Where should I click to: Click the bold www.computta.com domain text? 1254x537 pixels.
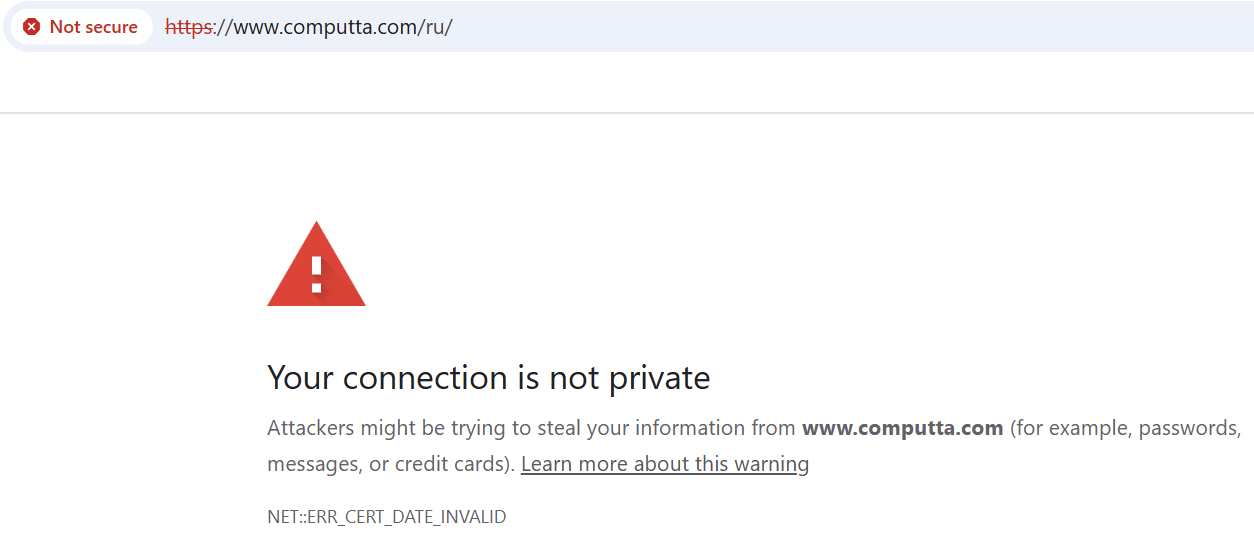click(902, 428)
